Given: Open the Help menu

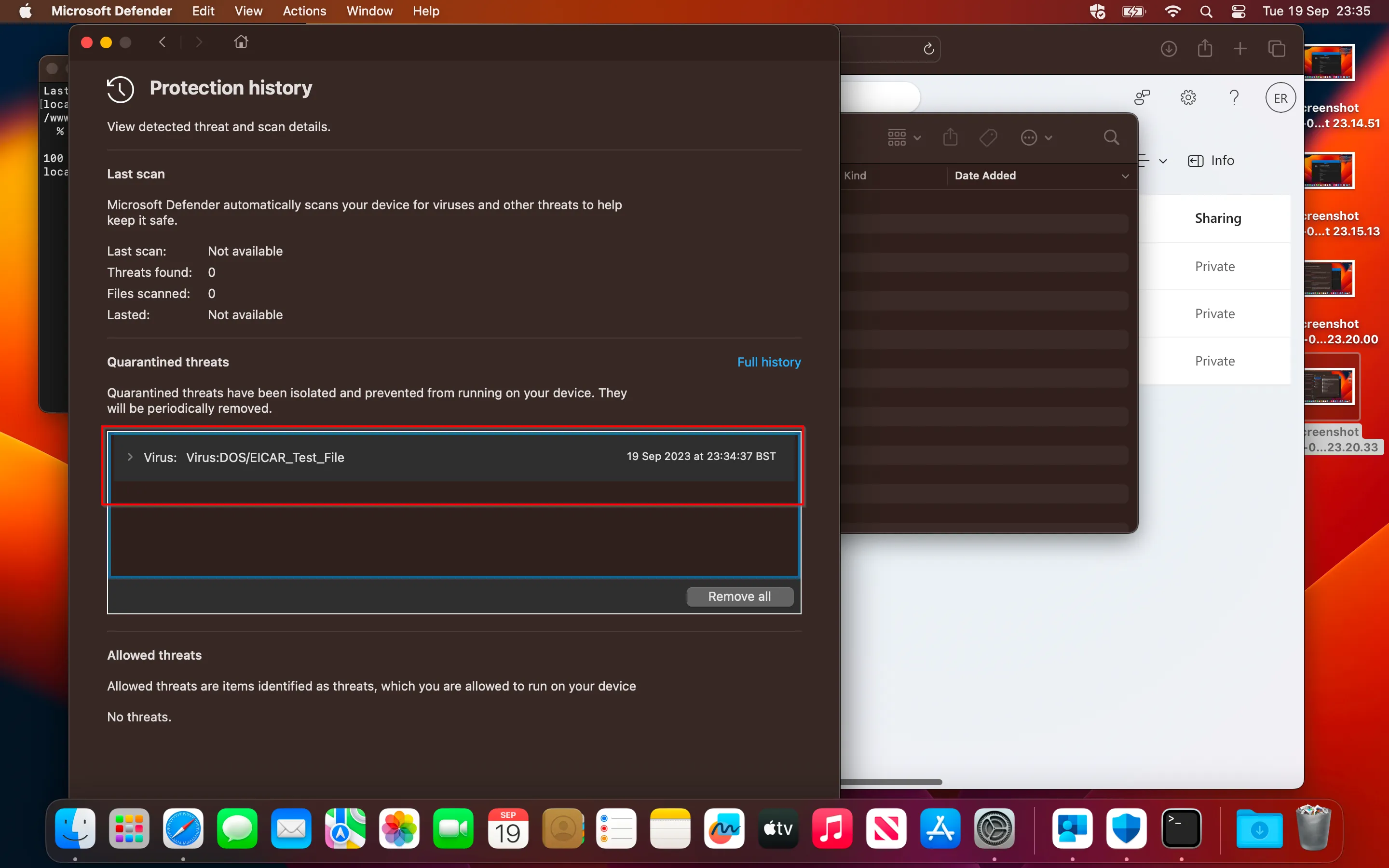Looking at the screenshot, I should pos(426,11).
